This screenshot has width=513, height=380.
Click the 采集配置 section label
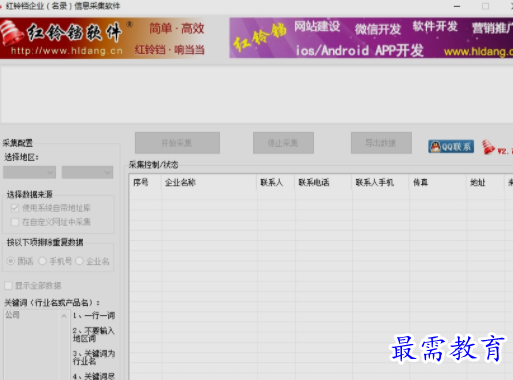(x=18, y=143)
